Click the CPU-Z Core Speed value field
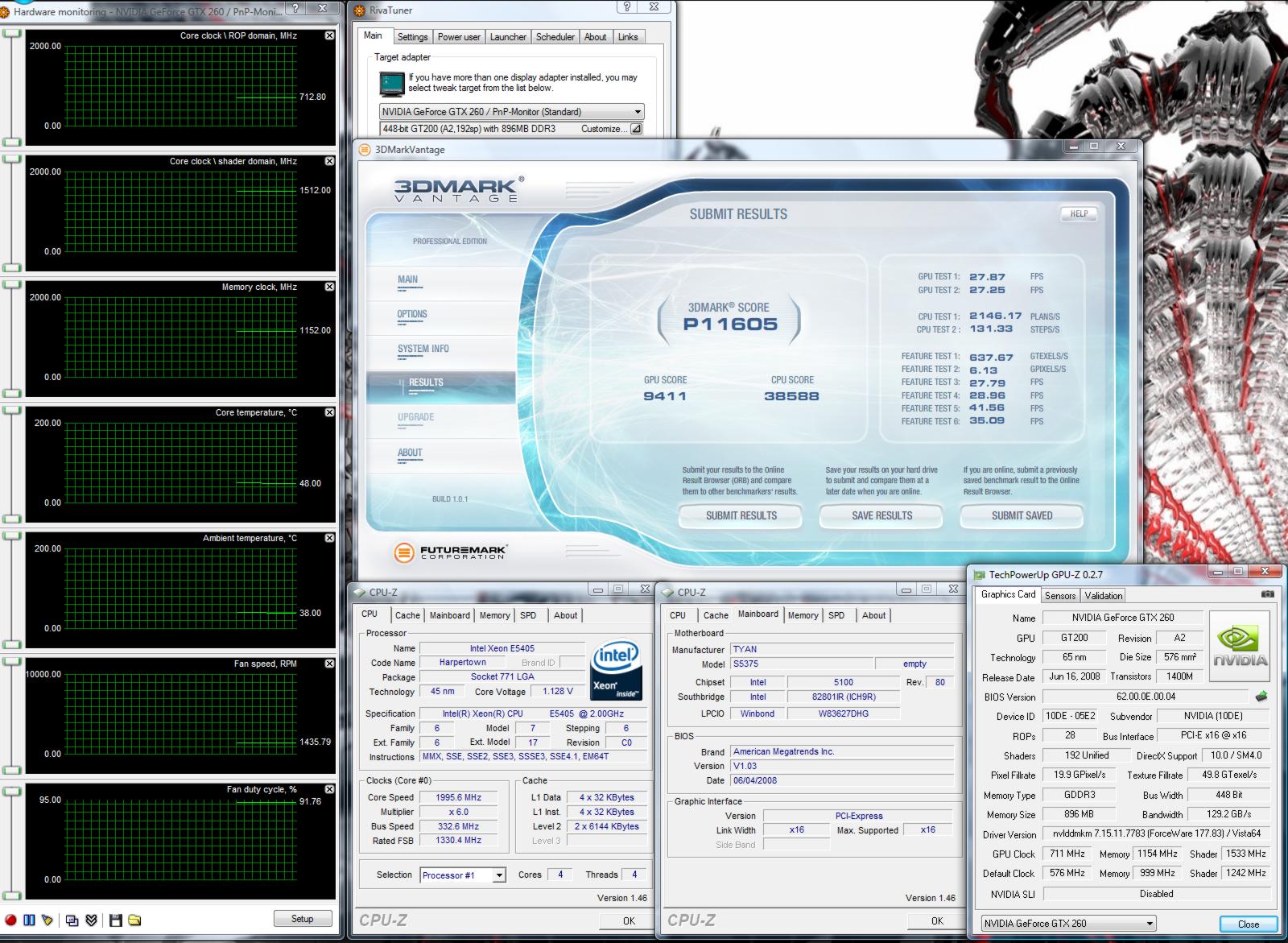This screenshot has height=943, width=1288. (x=457, y=797)
